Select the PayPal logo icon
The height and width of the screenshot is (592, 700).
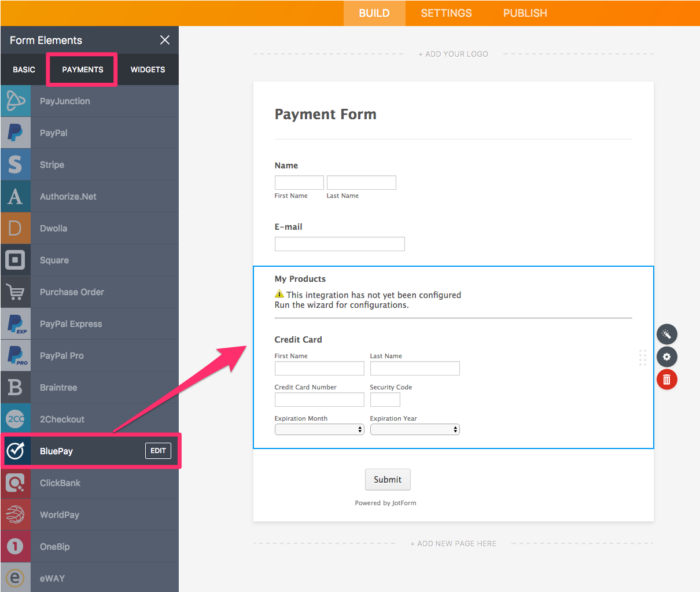coord(16,133)
